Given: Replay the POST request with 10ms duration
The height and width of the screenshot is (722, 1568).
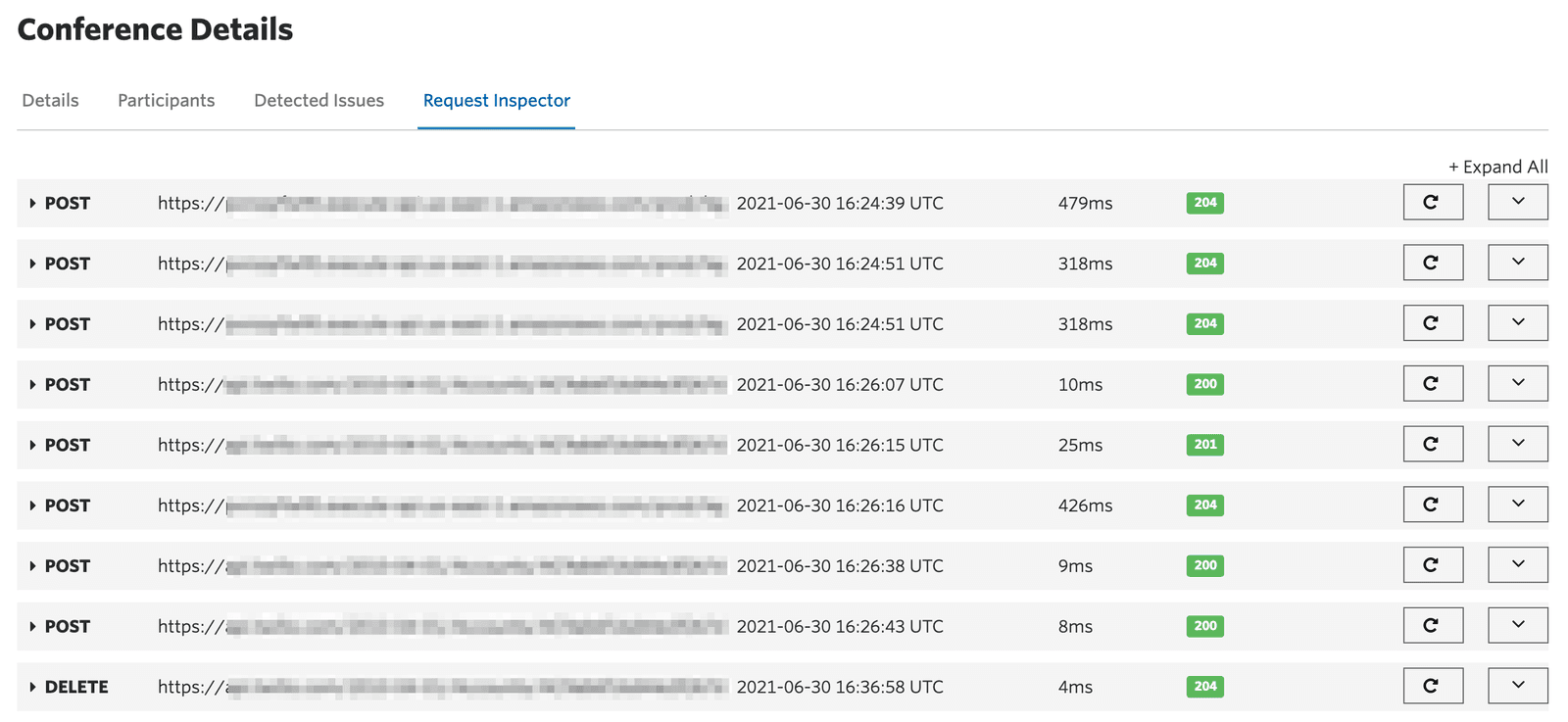Looking at the screenshot, I should [x=1433, y=383].
